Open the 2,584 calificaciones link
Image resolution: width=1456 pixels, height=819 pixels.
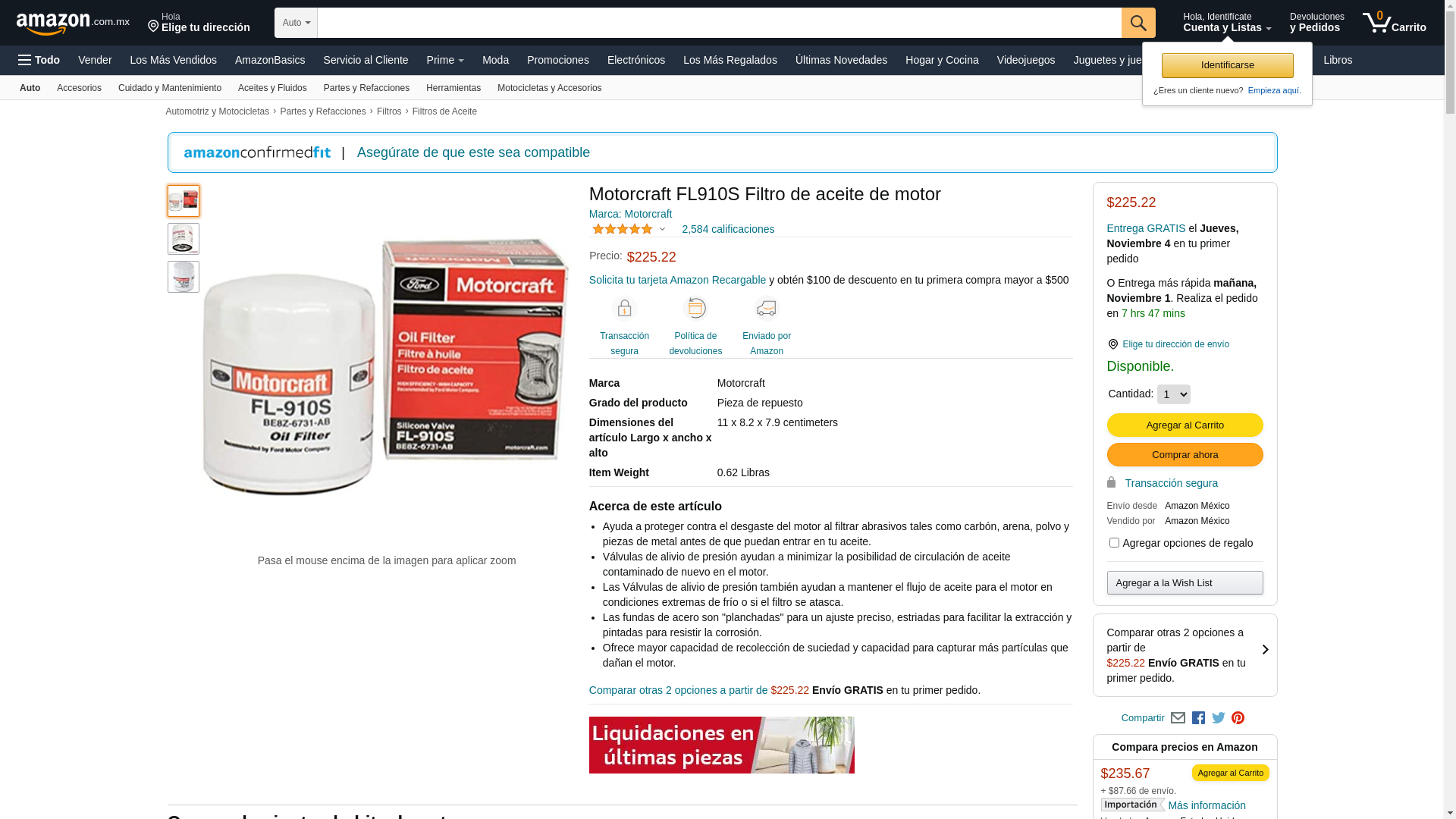pos(728,229)
